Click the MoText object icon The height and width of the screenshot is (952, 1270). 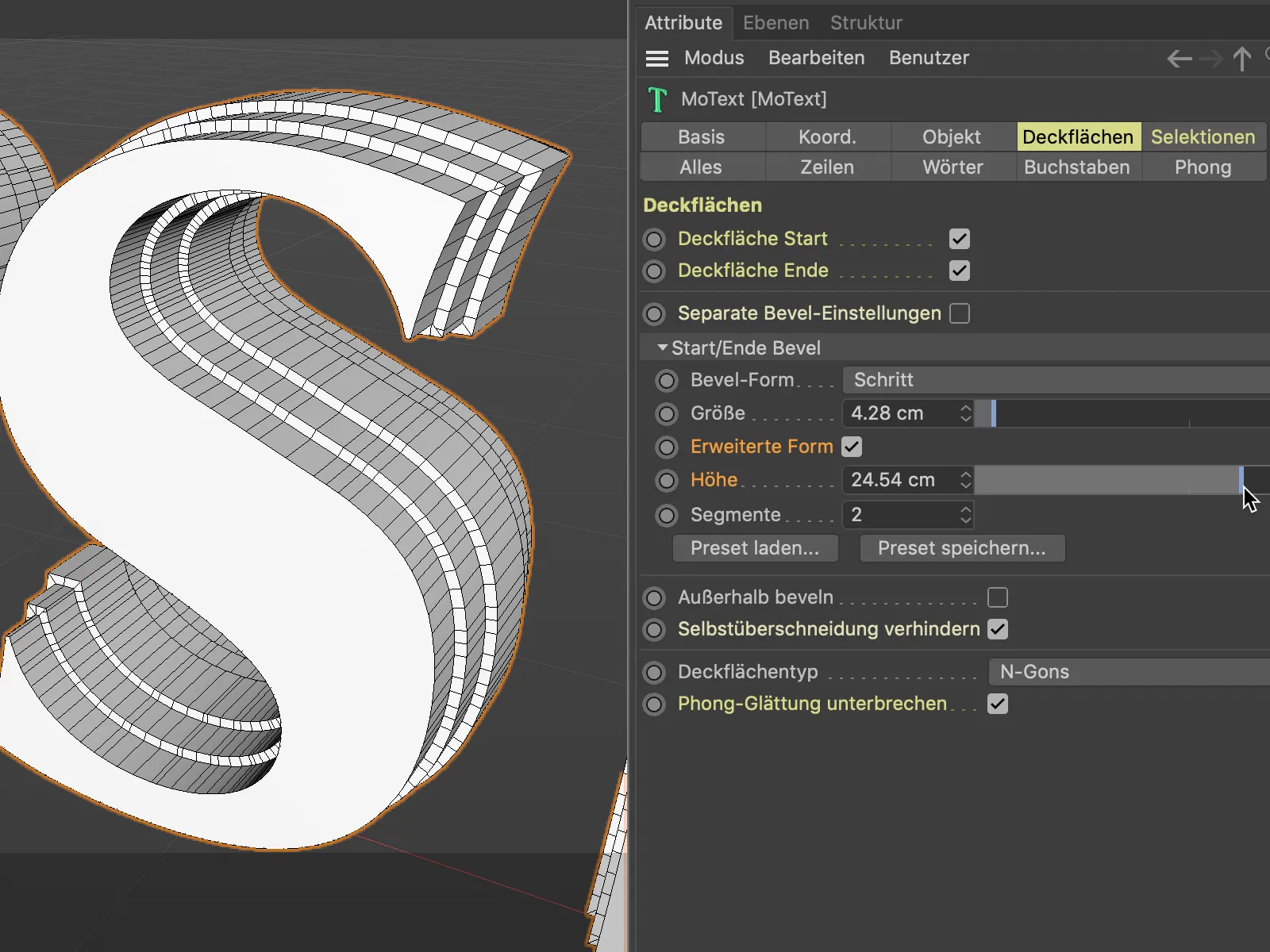click(x=657, y=99)
